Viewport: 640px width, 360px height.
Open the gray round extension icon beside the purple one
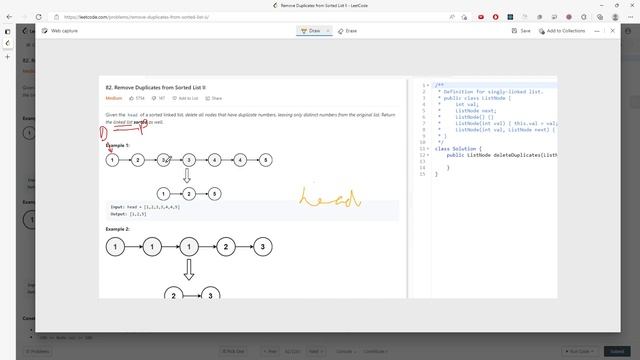point(554,17)
